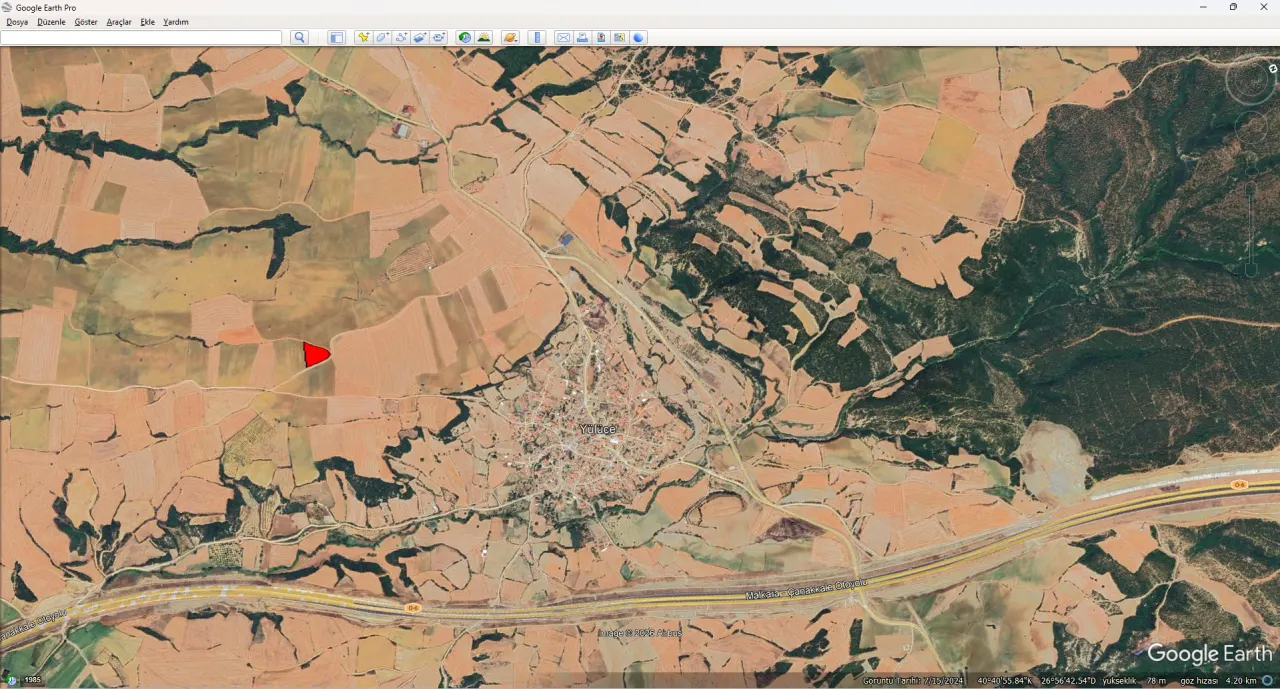The width and height of the screenshot is (1280, 689).
Task: Click the 1985 historical imagery button
Action: tap(32, 680)
